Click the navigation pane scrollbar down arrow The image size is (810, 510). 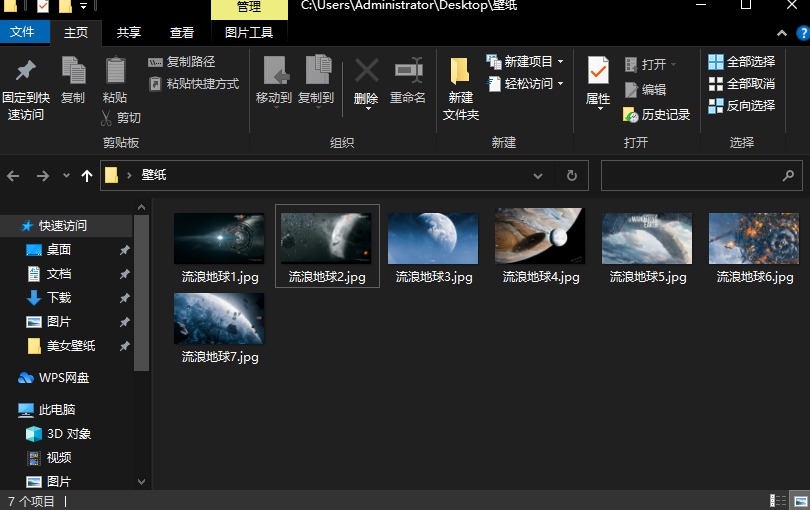click(142, 482)
